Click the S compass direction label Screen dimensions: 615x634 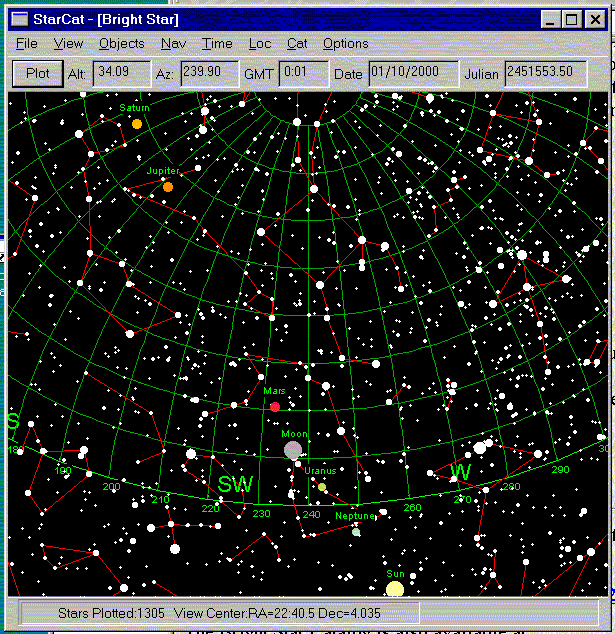(13, 422)
